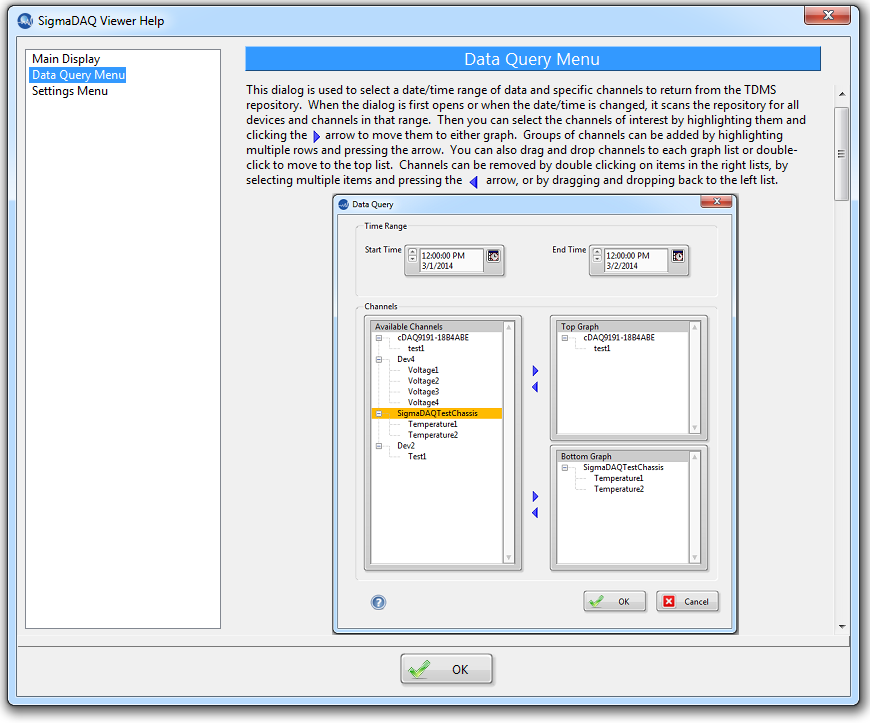The width and height of the screenshot is (870, 723).
Task: Select Test1 under Dev2
Action: click(417, 457)
